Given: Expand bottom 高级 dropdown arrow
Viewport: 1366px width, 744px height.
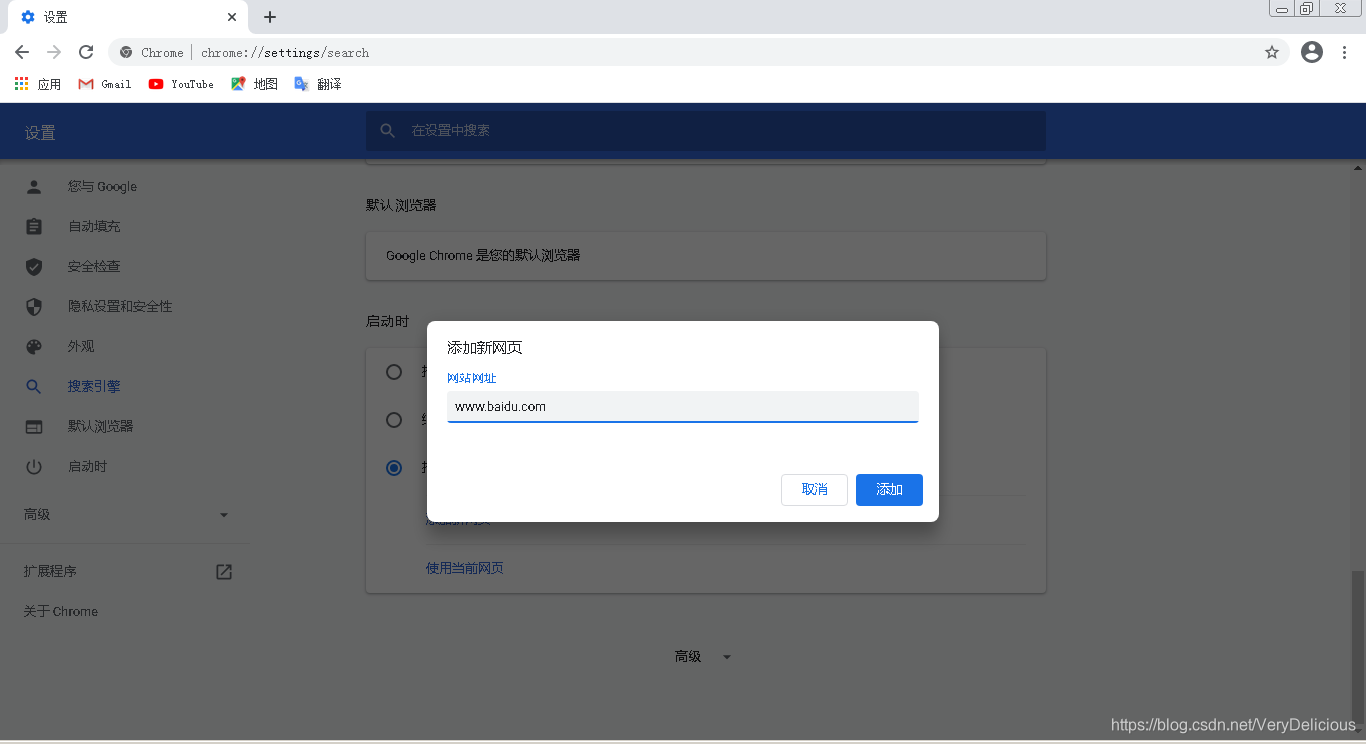Looking at the screenshot, I should 727,657.
